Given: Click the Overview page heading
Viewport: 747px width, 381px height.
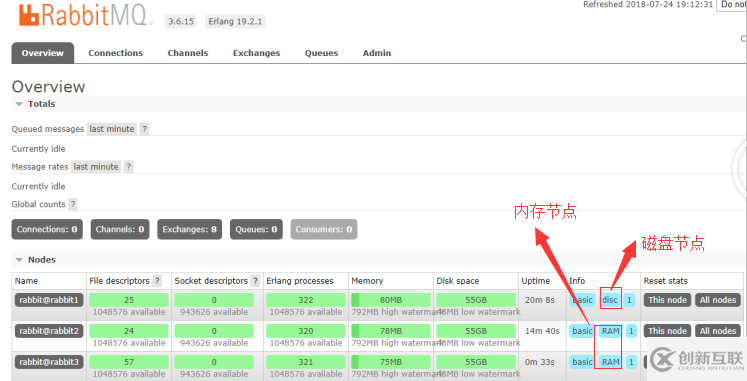Looking at the screenshot, I should tap(49, 87).
